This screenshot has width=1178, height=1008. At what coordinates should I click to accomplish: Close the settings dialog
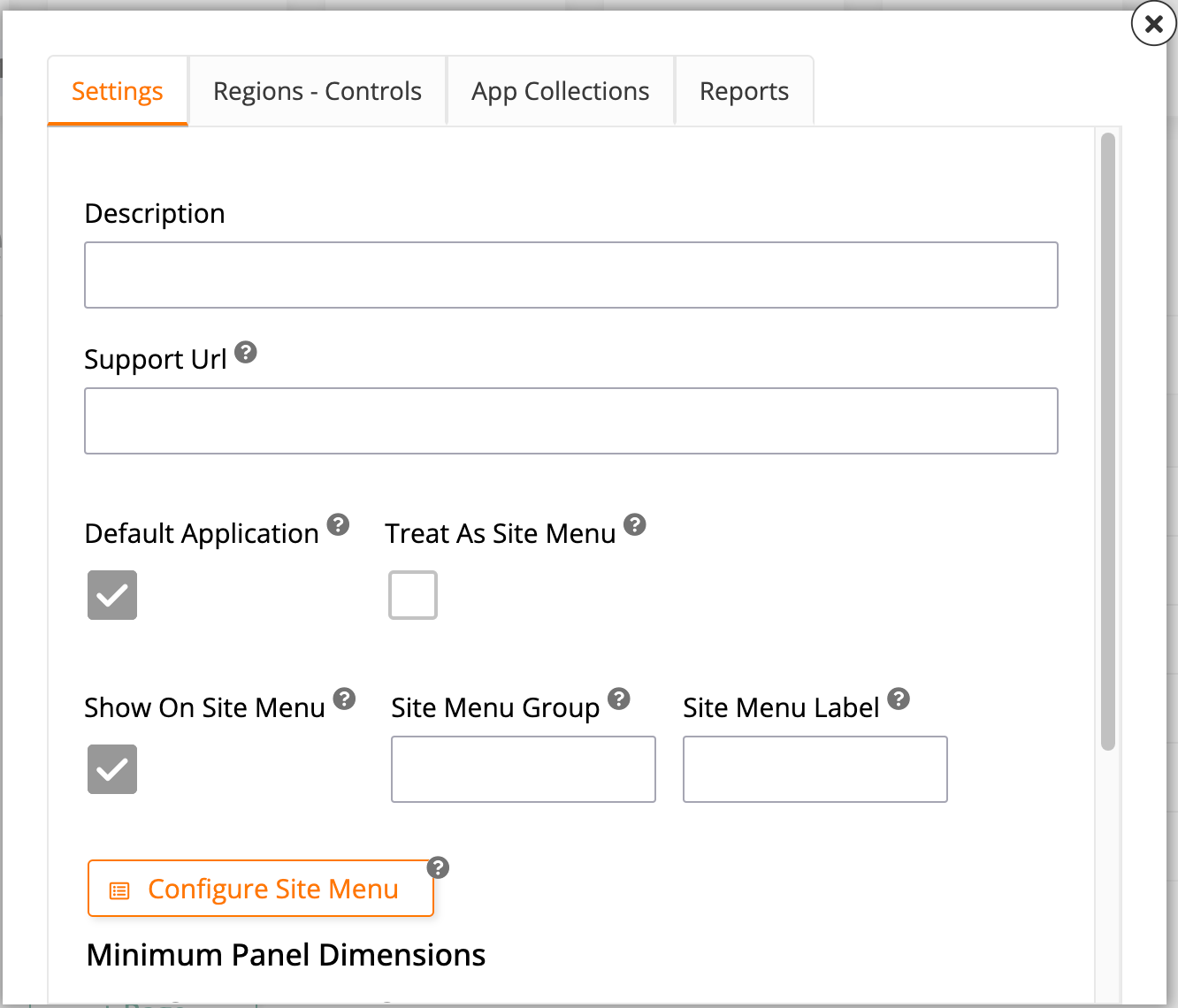point(1152,24)
